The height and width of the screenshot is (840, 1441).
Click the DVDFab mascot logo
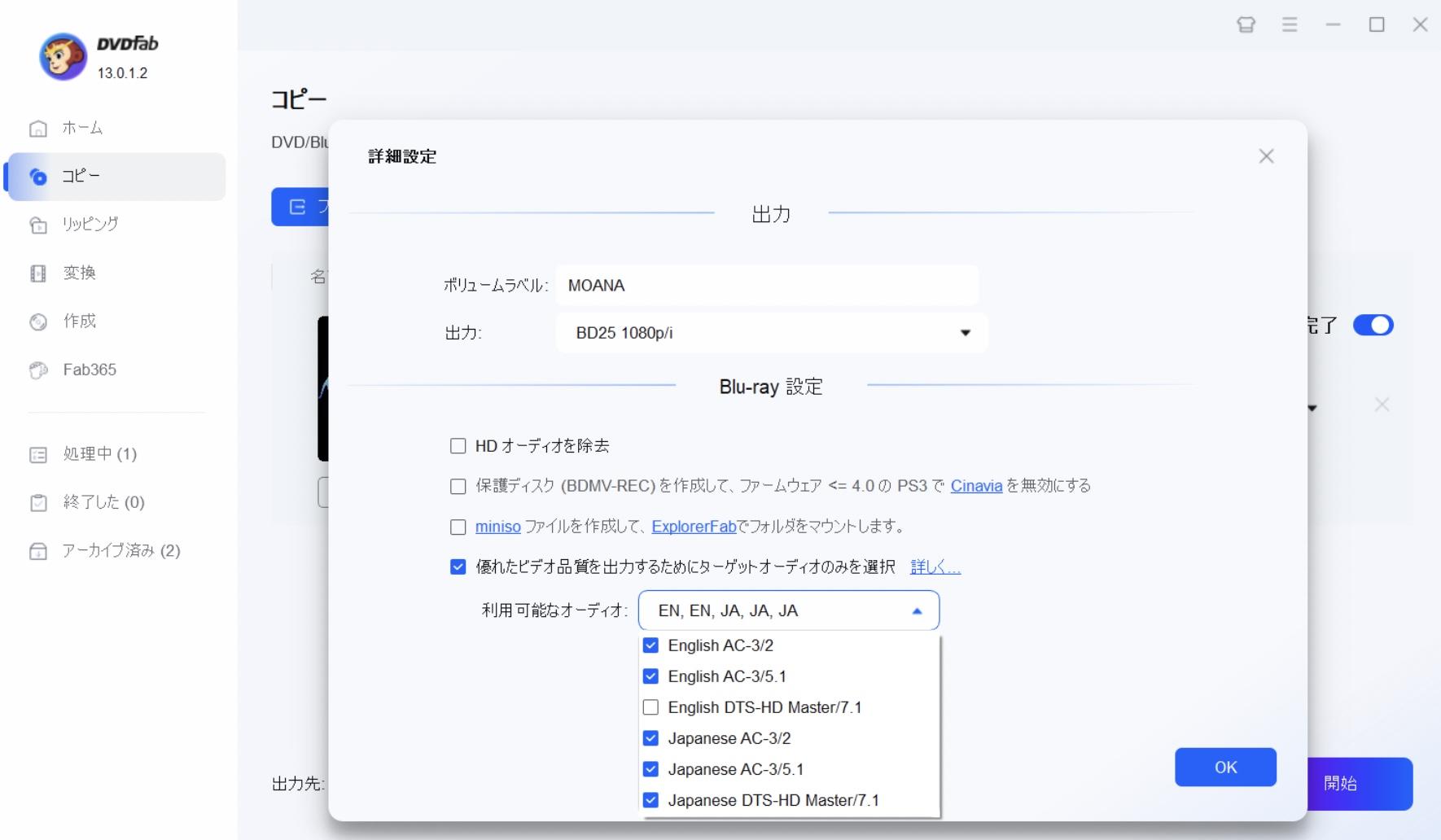coord(63,56)
